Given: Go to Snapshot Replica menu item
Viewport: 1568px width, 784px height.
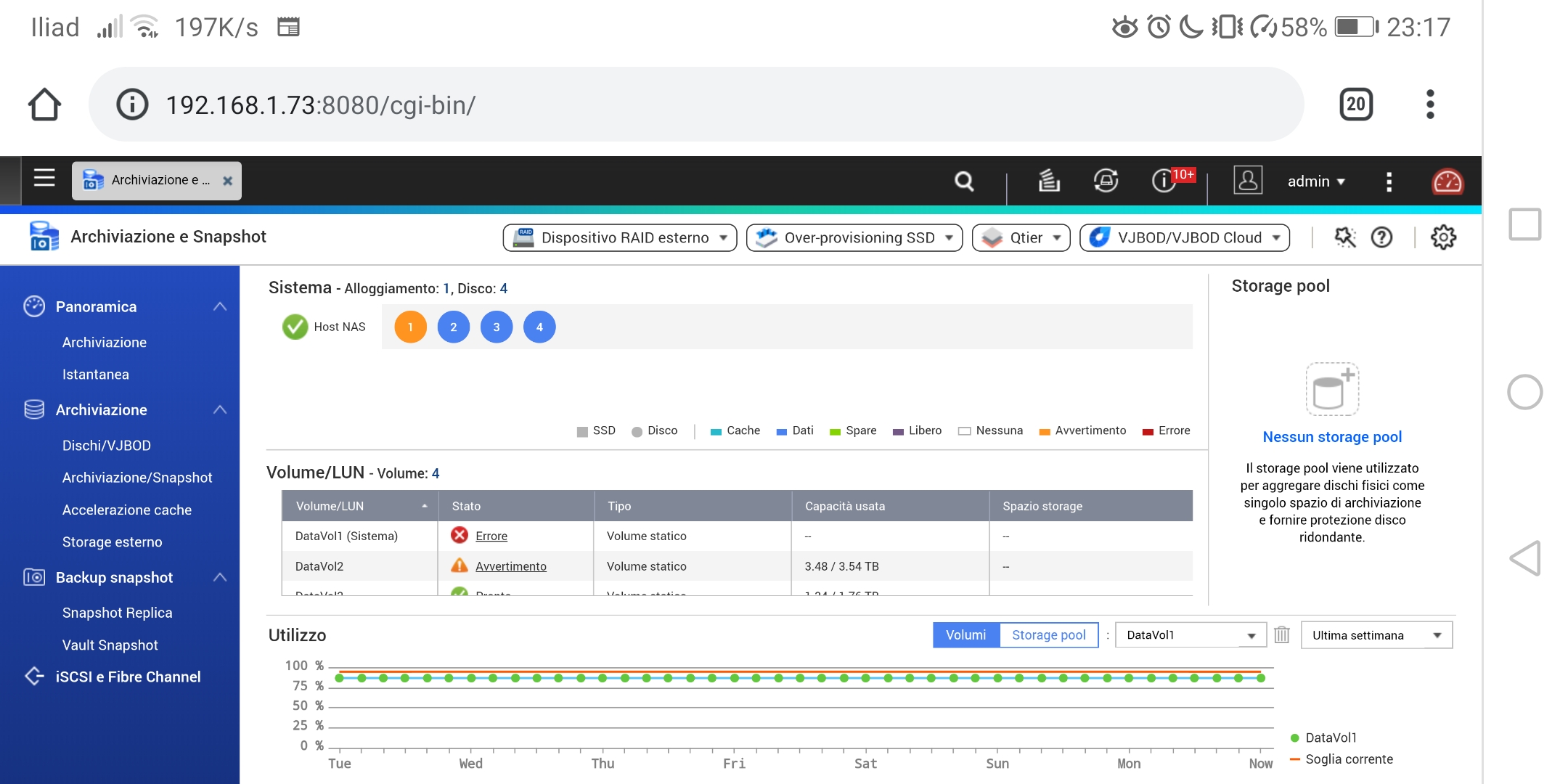Looking at the screenshot, I should coord(118,613).
